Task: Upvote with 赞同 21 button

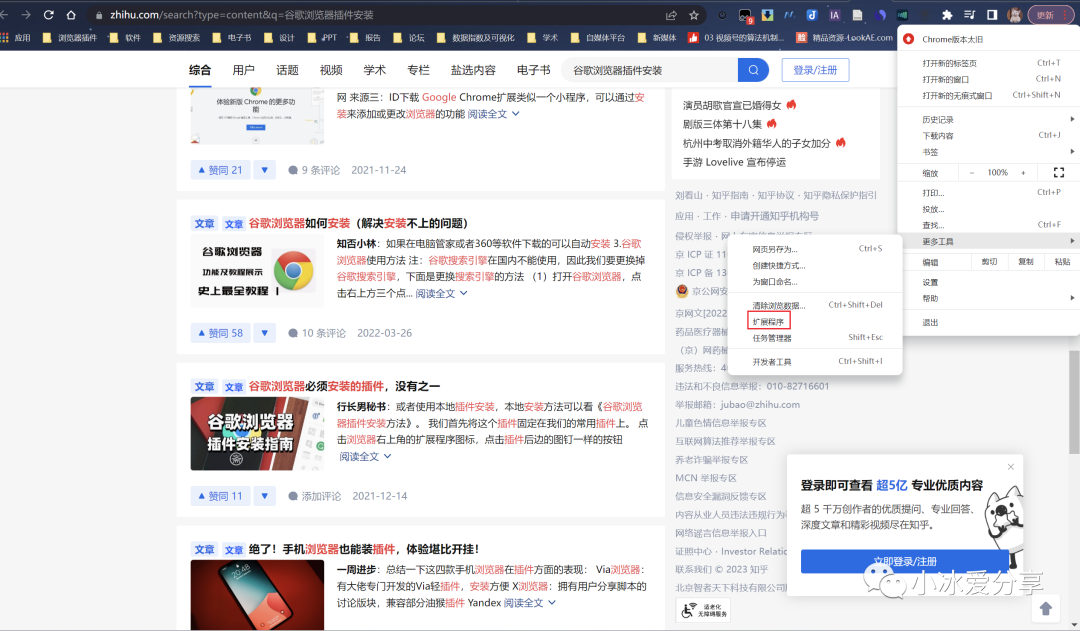Action: pos(220,169)
